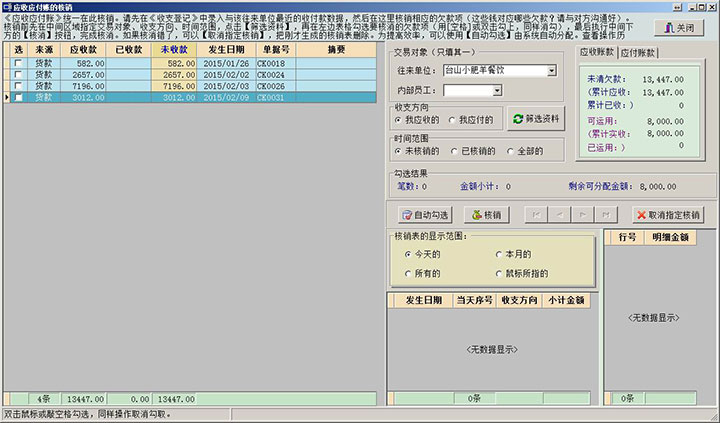
Task: Open the 内部员工 dropdown
Action: pyautogui.click(x=497, y=90)
